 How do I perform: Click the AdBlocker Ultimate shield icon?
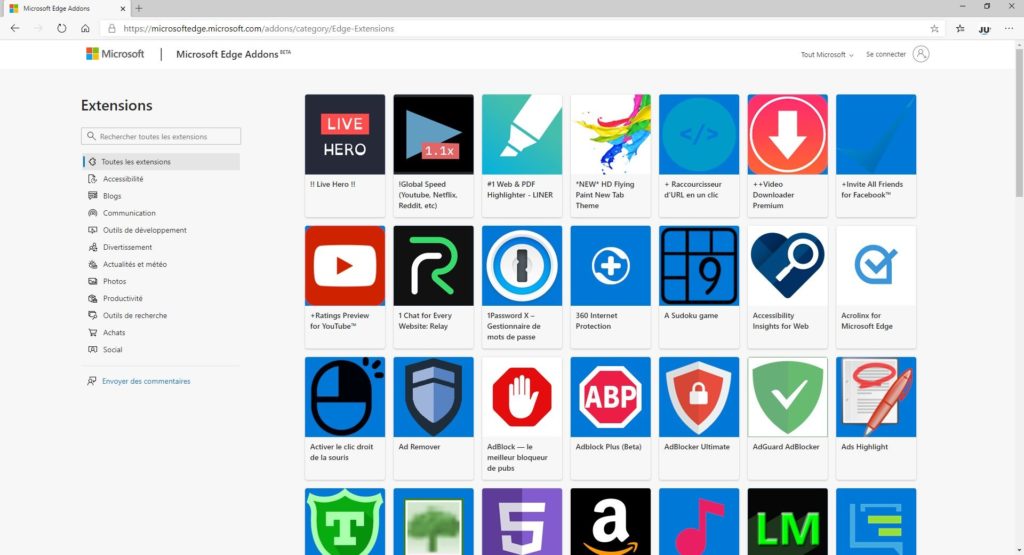click(699, 397)
